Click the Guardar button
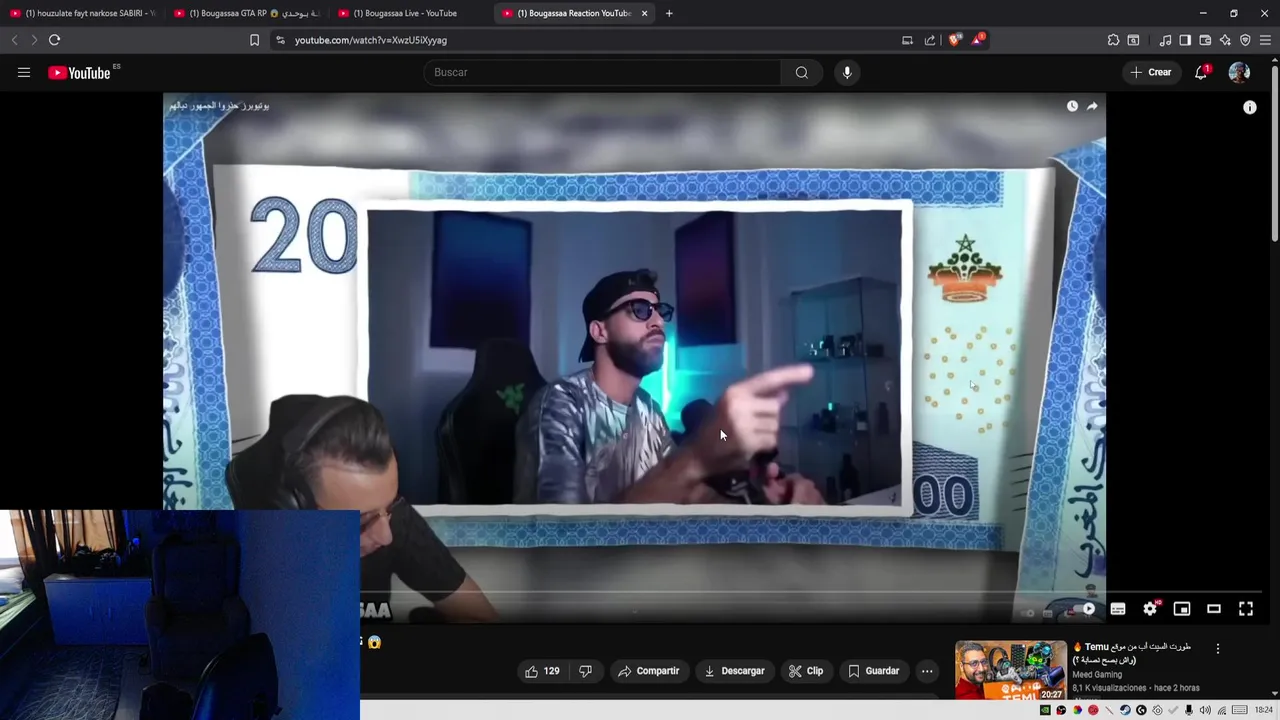1280x720 pixels. pos(874,671)
